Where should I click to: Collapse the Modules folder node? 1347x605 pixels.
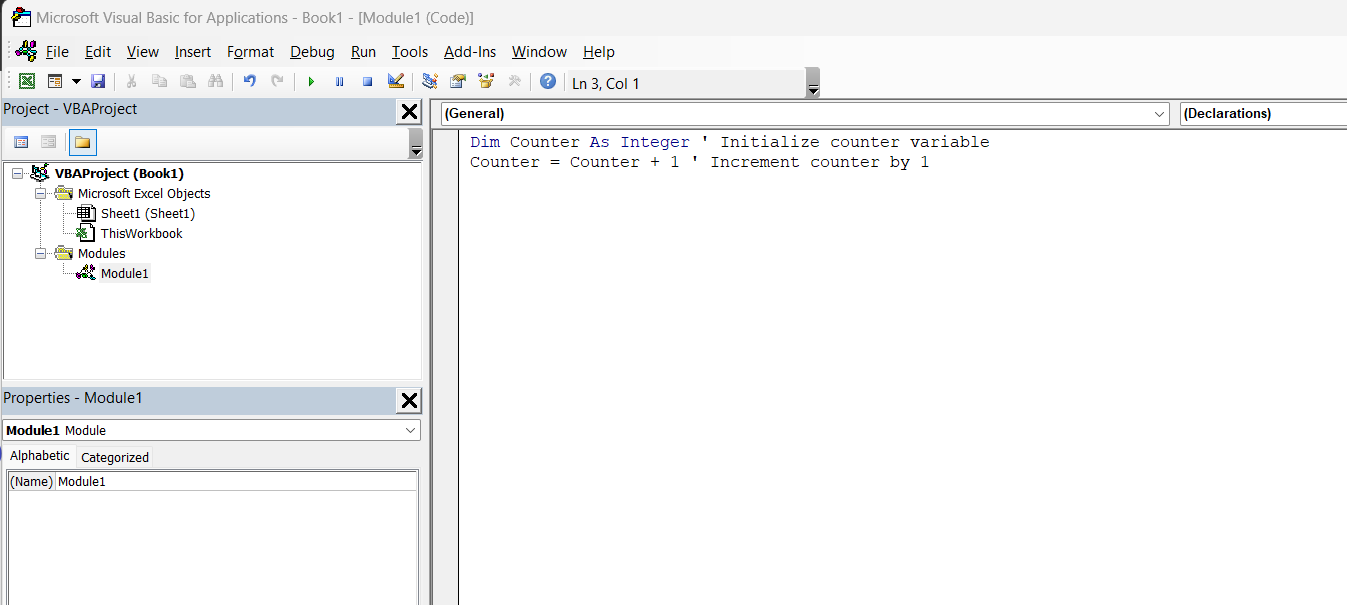pos(41,253)
